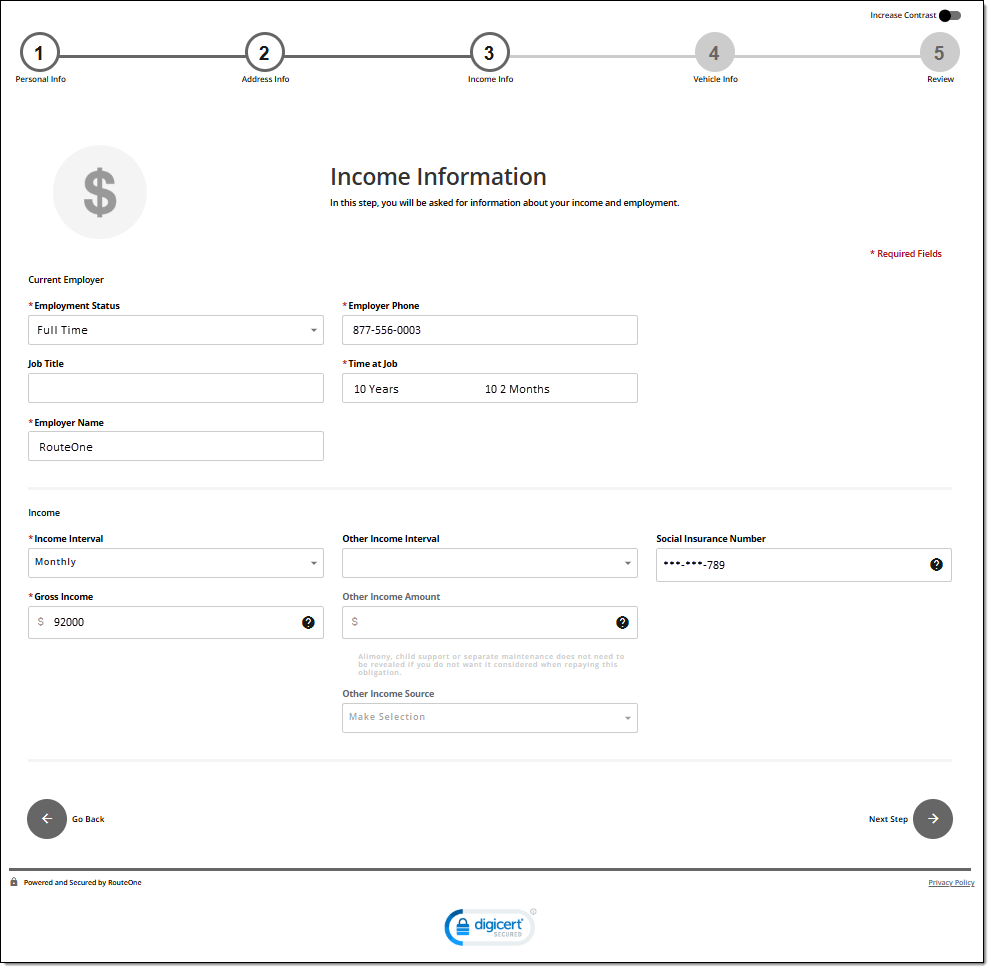Open the Other Income Interval dropdown
991x970 pixels.
click(x=489, y=563)
